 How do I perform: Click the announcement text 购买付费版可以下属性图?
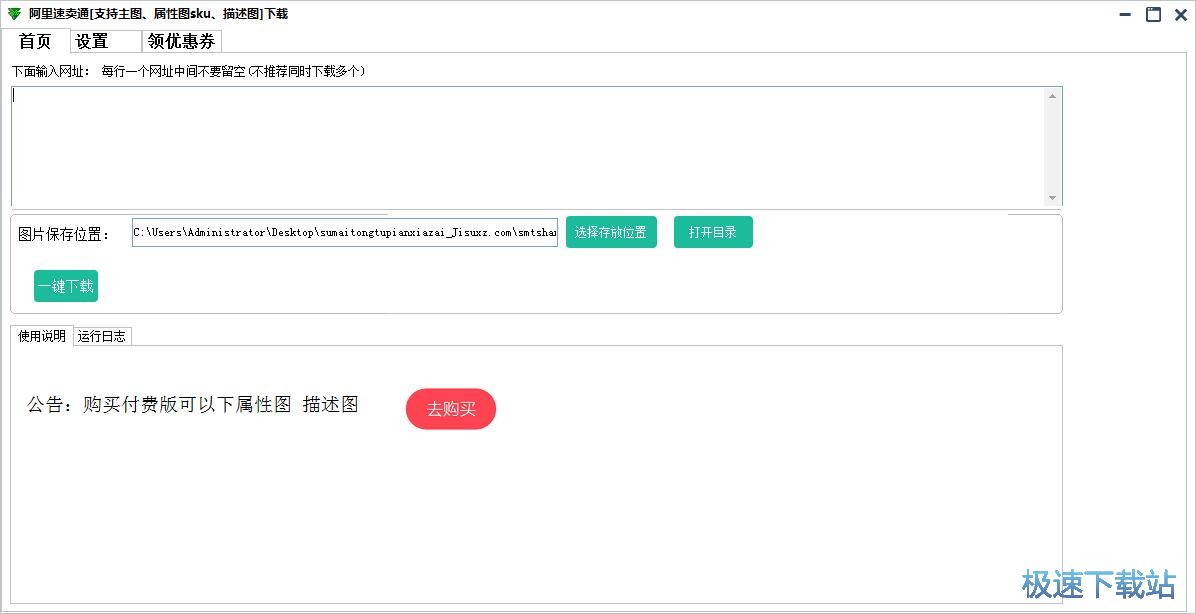188,405
